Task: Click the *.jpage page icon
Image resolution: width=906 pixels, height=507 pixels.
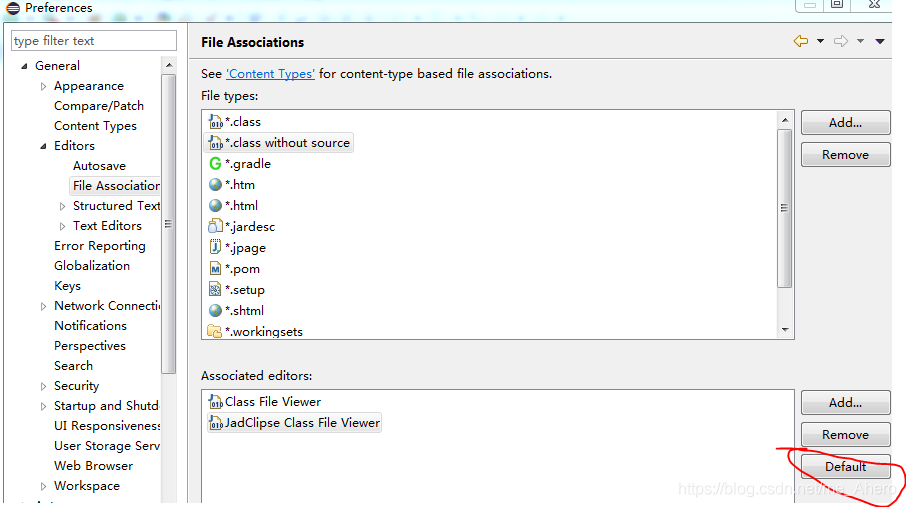Action: (216, 247)
